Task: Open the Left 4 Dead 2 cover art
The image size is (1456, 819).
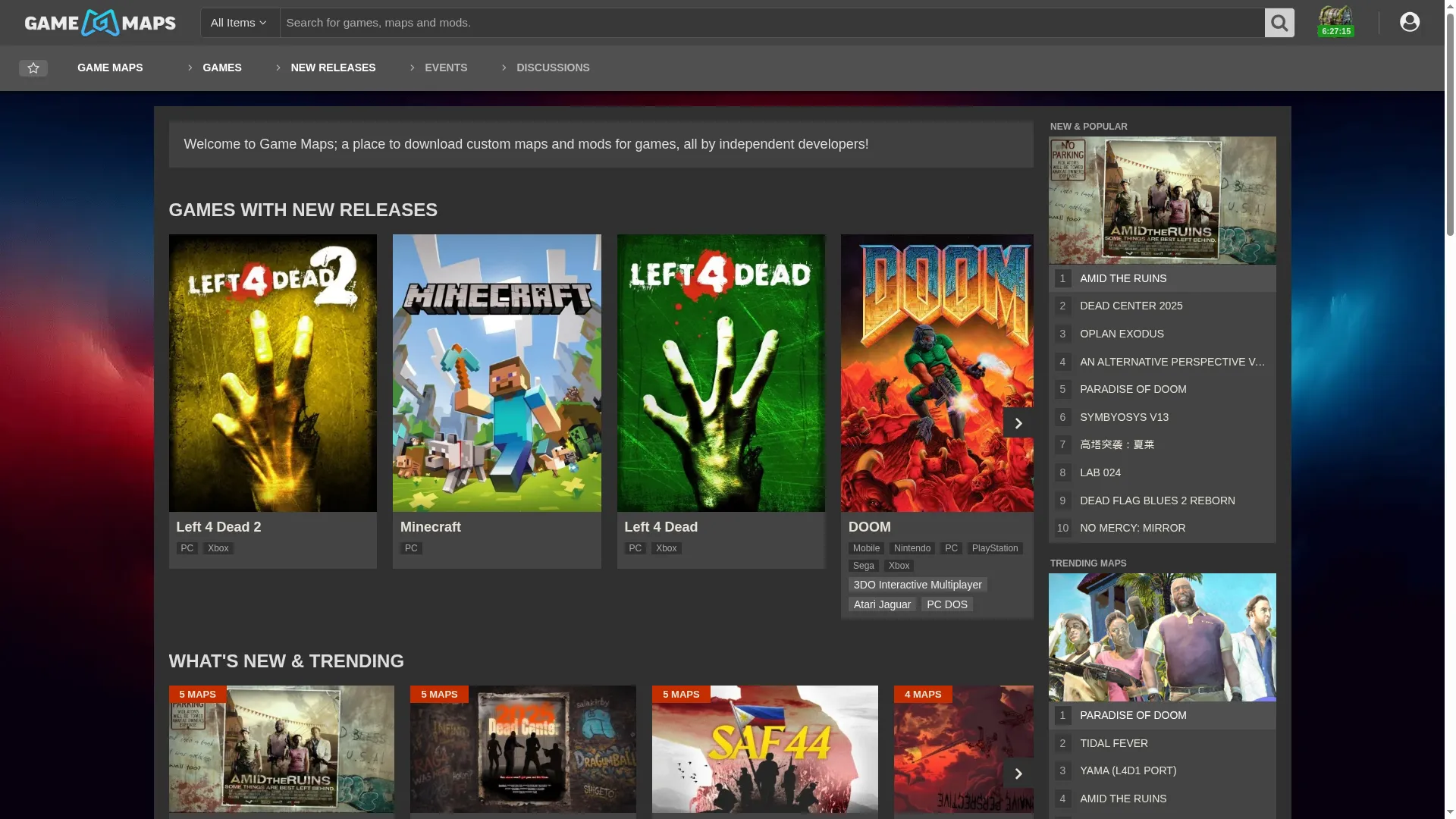Action: click(x=273, y=372)
